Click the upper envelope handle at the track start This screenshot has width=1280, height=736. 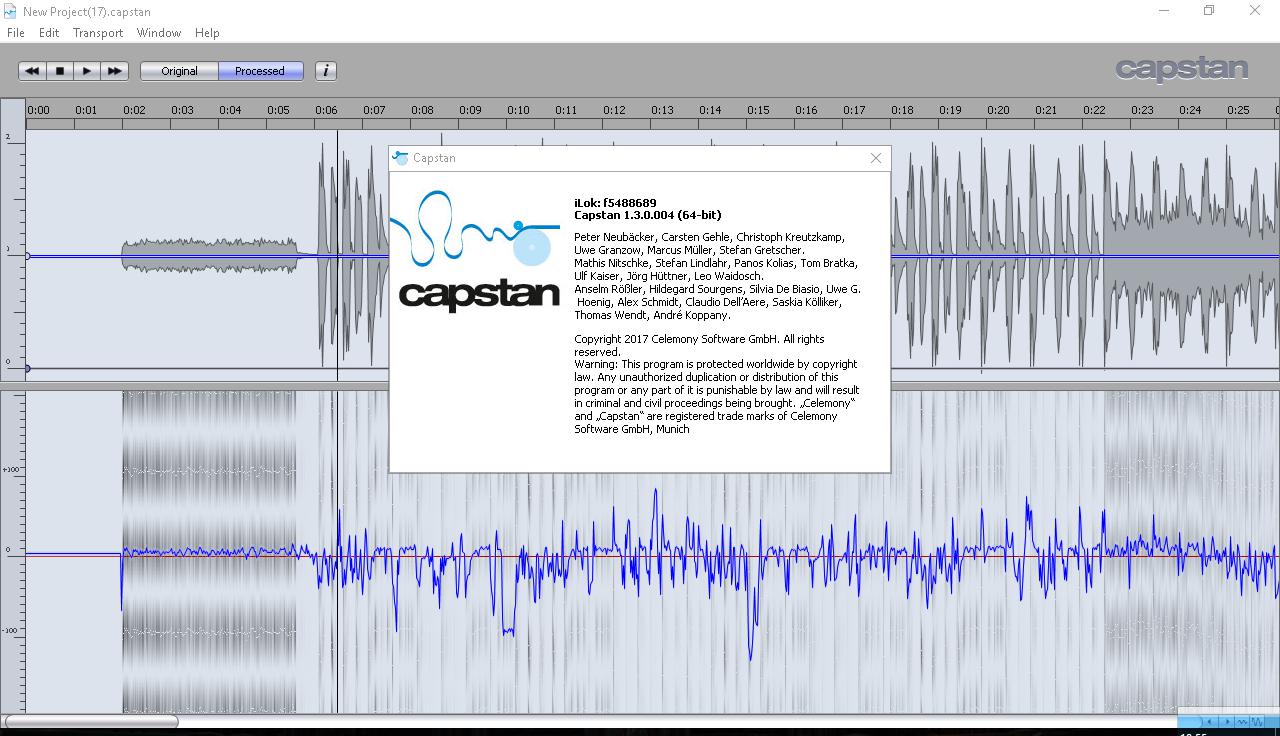point(27,256)
